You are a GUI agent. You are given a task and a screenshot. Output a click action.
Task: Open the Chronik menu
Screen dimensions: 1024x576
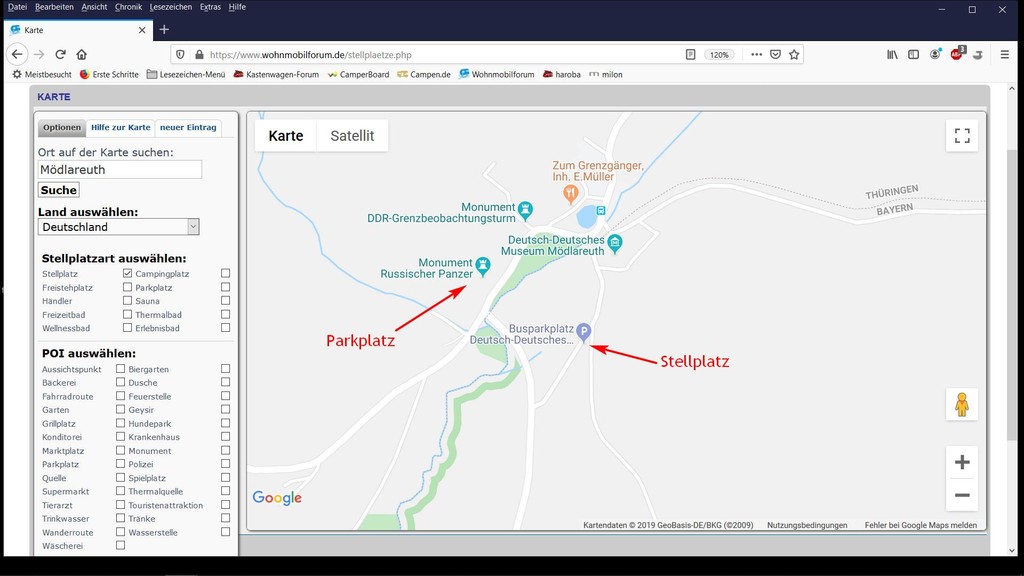pyautogui.click(x=128, y=7)
